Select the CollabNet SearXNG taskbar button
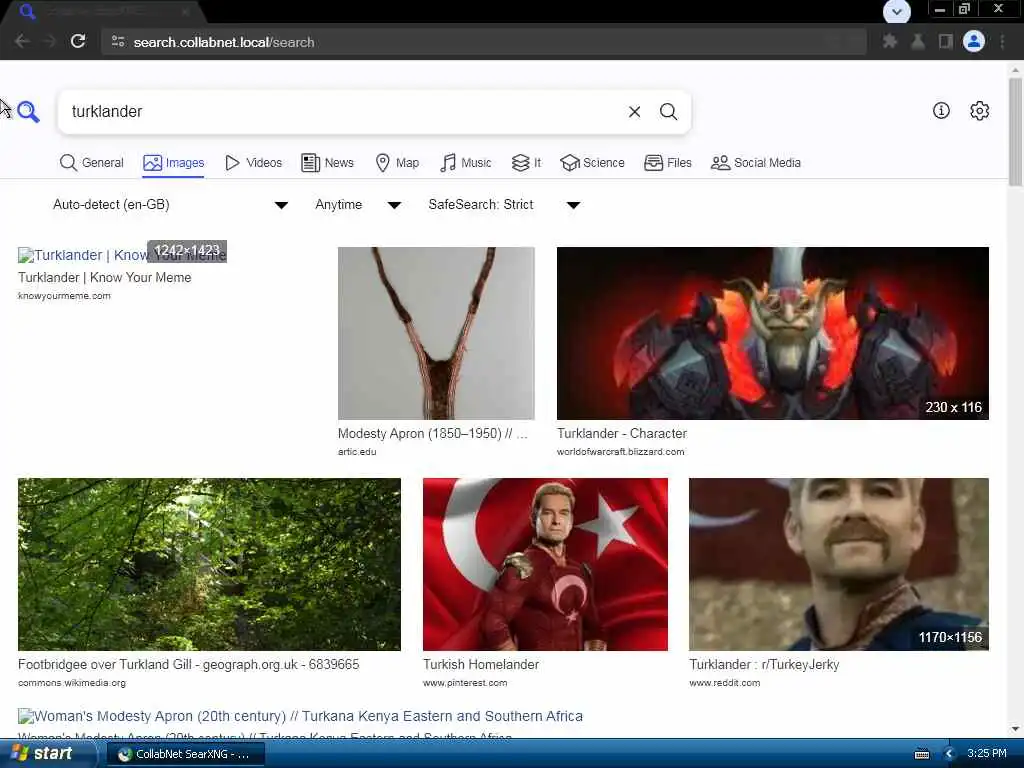This screenshot has height=768, width=1024. [x=185, y=754]
